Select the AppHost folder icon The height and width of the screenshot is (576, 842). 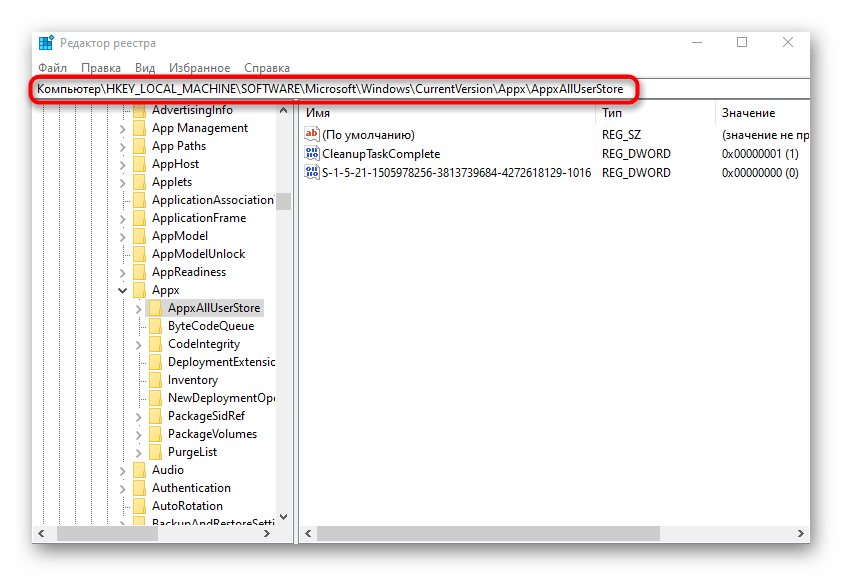click(x=140, y=164)
